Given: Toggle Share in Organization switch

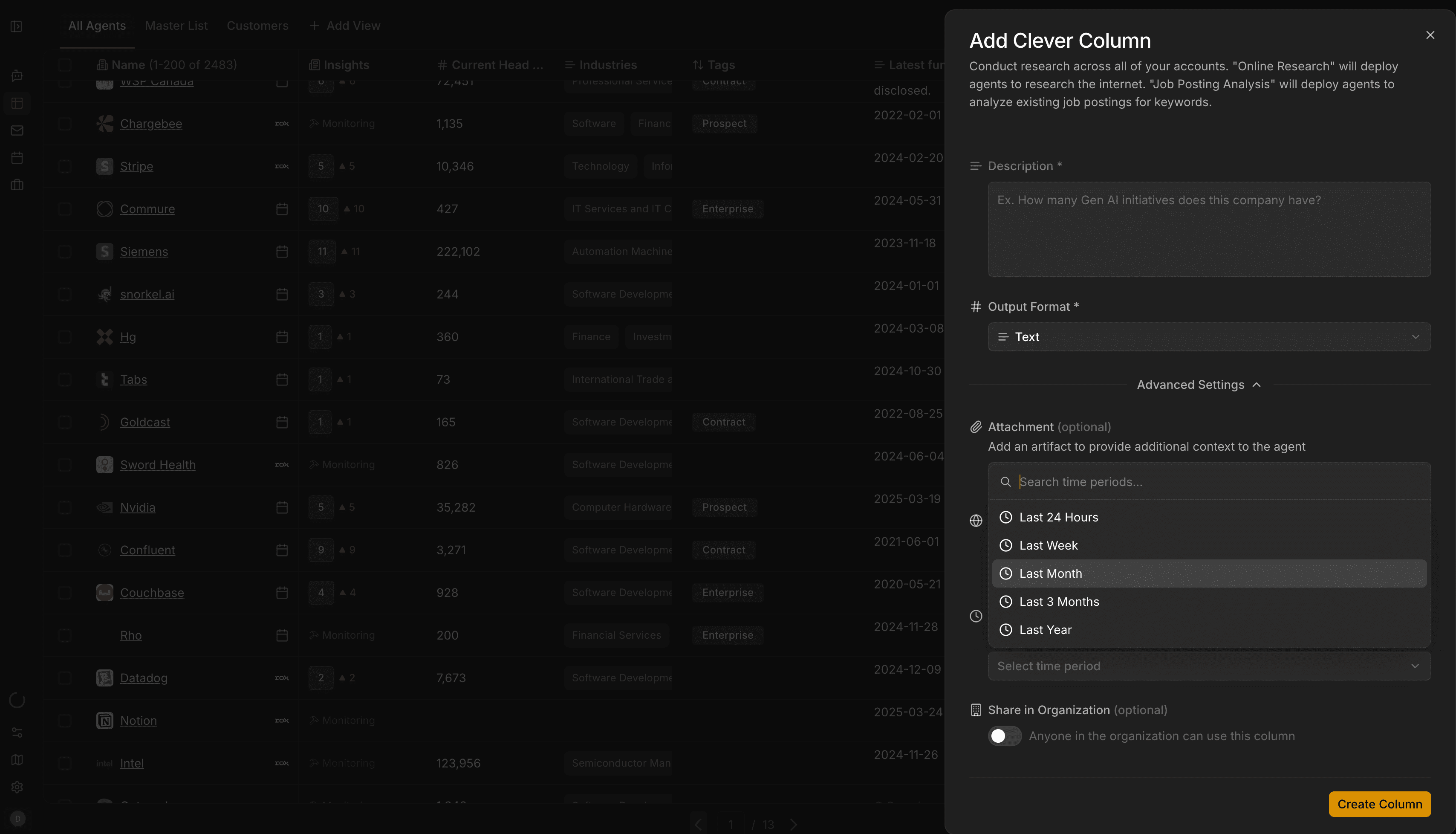Looking at the screenshot, I should pyautogui.click(x=1004, y=736).
